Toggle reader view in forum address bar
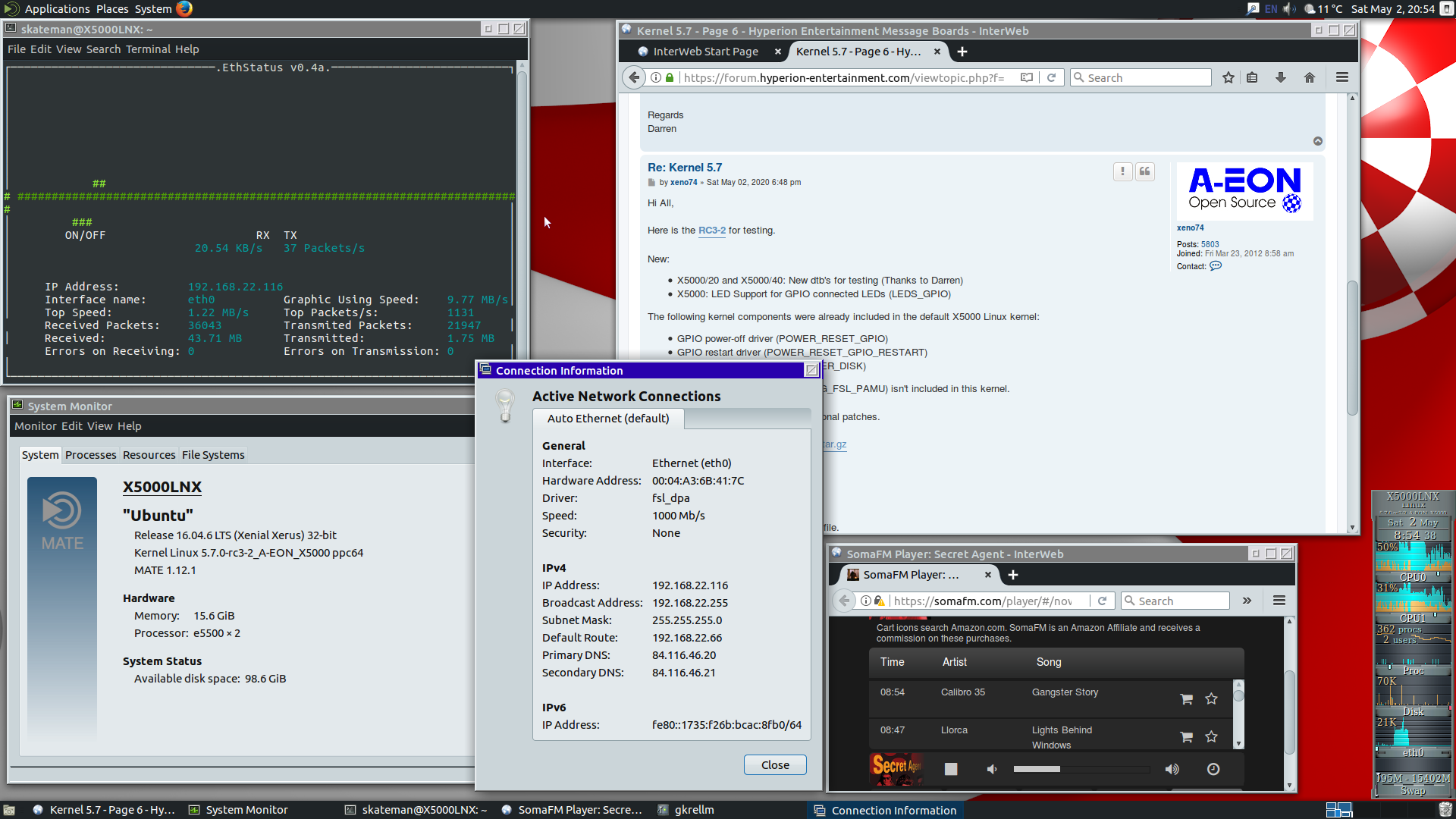Screen dimensions: 1456x819 click(x=1026, y=77)
